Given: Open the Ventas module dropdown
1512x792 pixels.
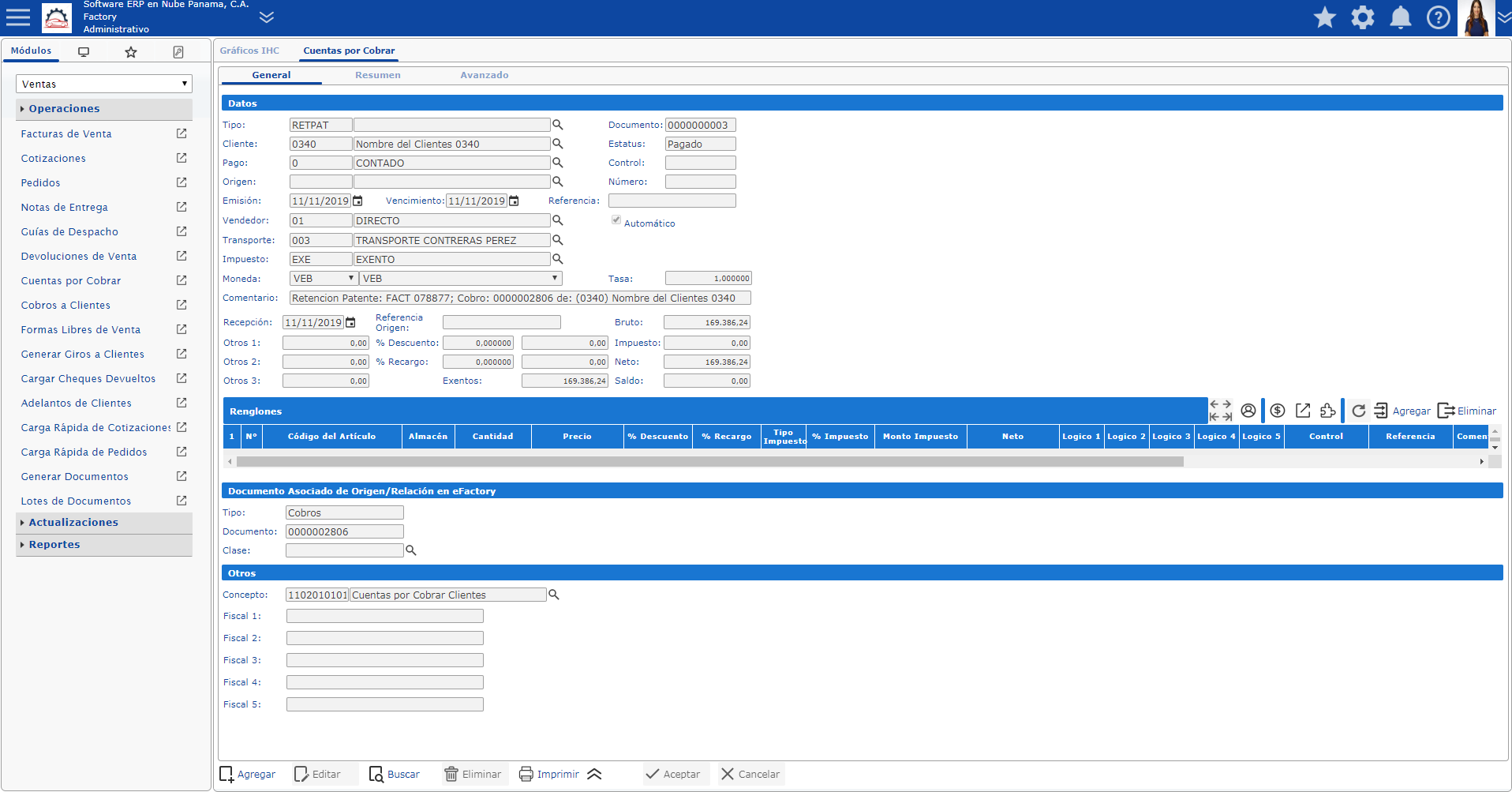Looking at the screenshot, I should pos(104,84).
